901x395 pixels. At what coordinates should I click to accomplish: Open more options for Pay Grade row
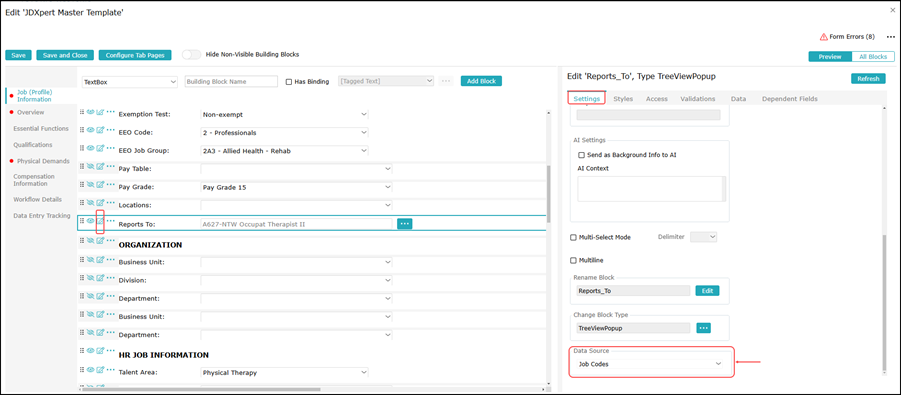[111, 186]
